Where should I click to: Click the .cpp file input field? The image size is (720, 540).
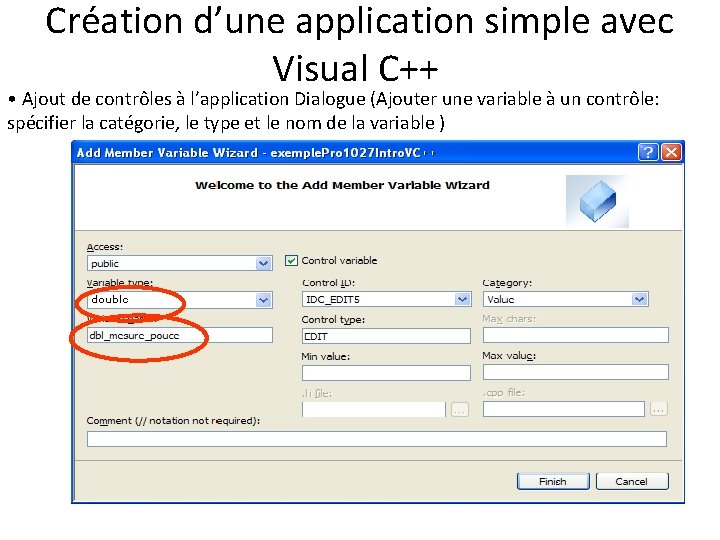tap(563, 409)
